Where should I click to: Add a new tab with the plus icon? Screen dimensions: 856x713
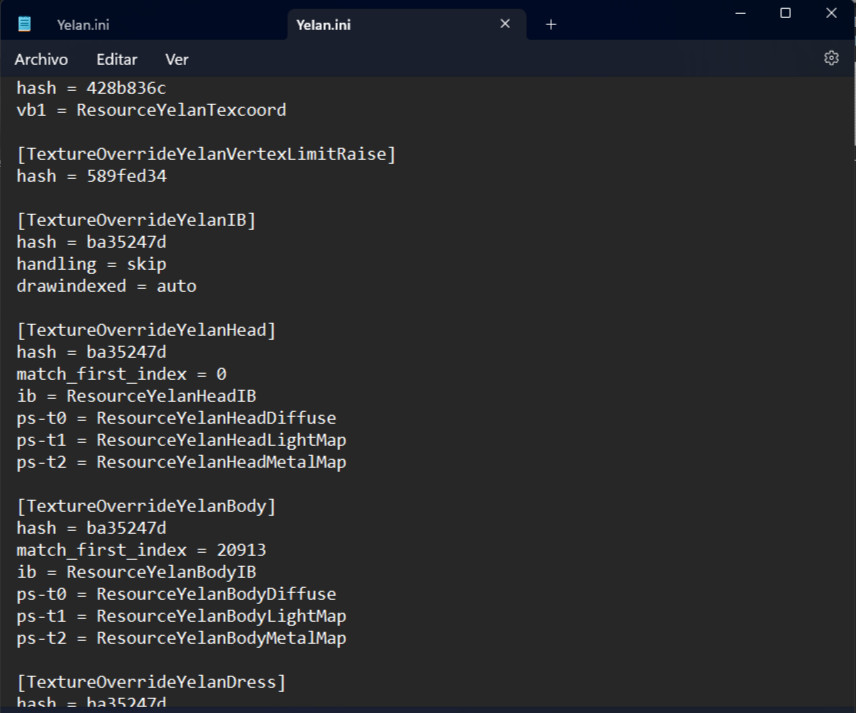click(551, 24)
